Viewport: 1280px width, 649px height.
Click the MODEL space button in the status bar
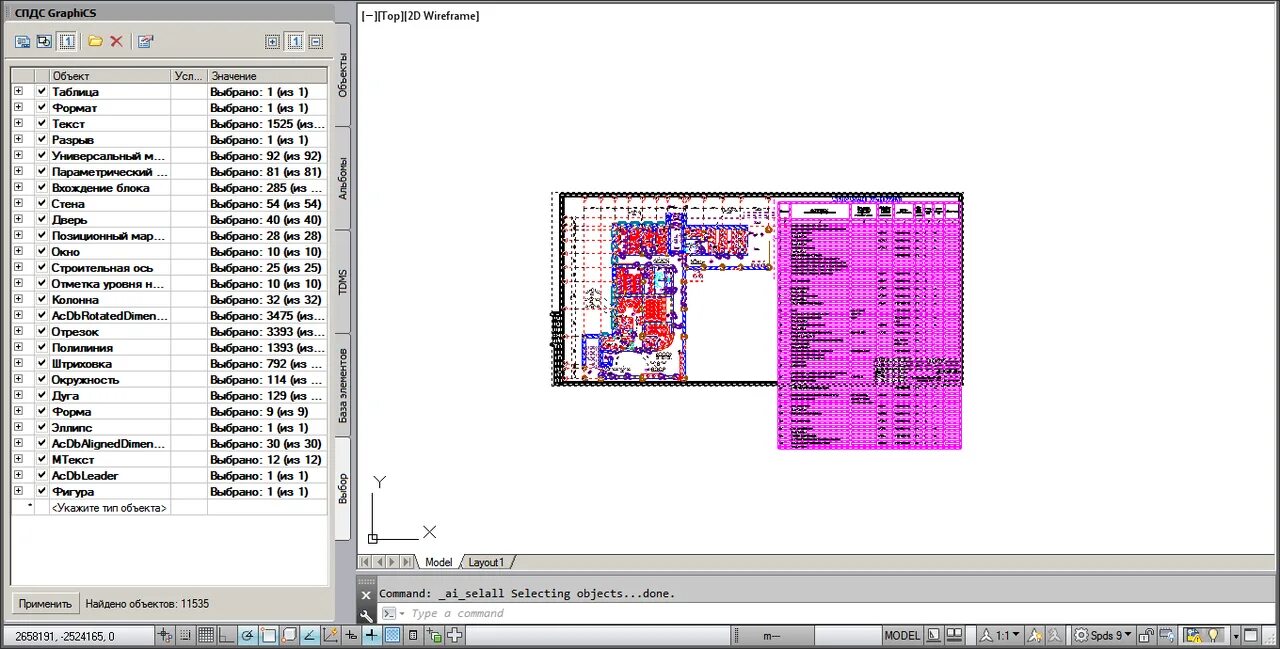[902, 635]
